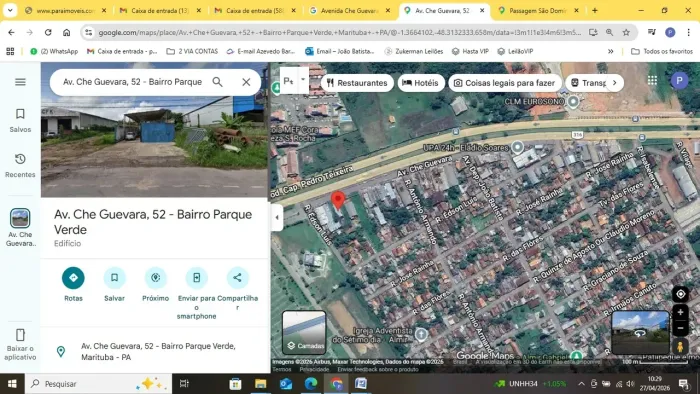
Task: Select the Transporte filter chip
Action: [588, 83]
